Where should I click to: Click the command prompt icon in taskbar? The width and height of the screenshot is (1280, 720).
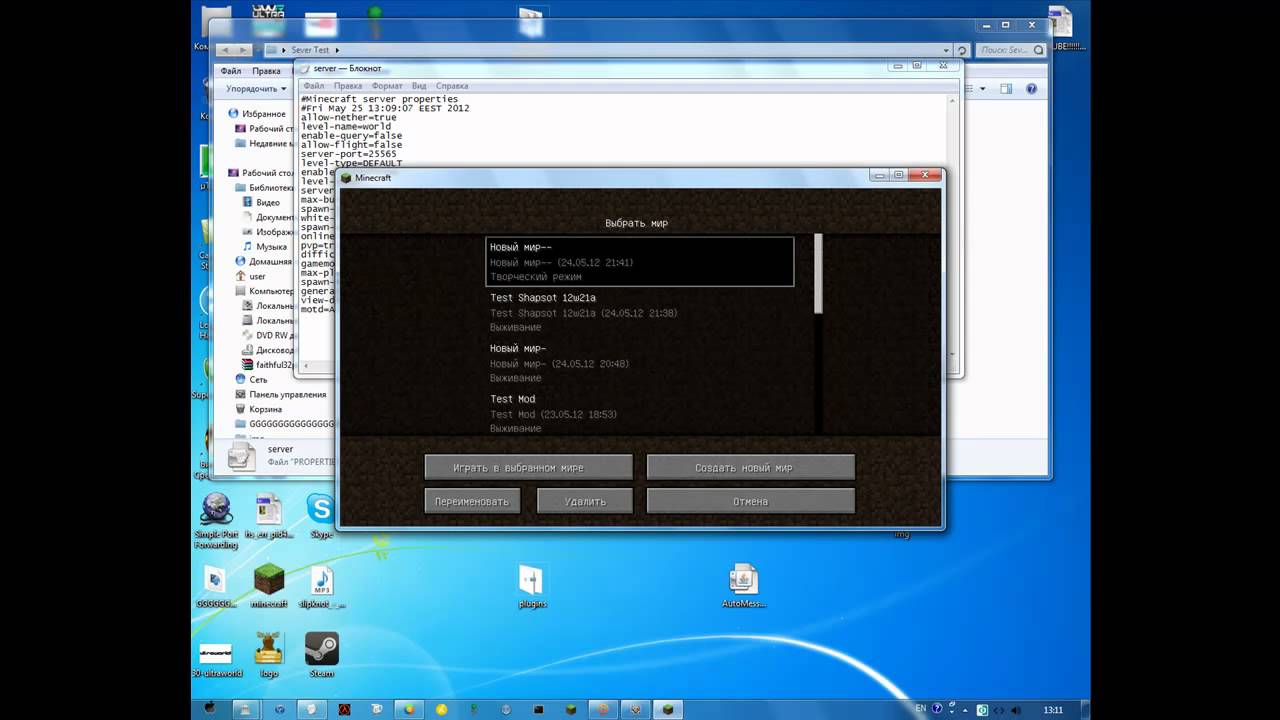538,708
